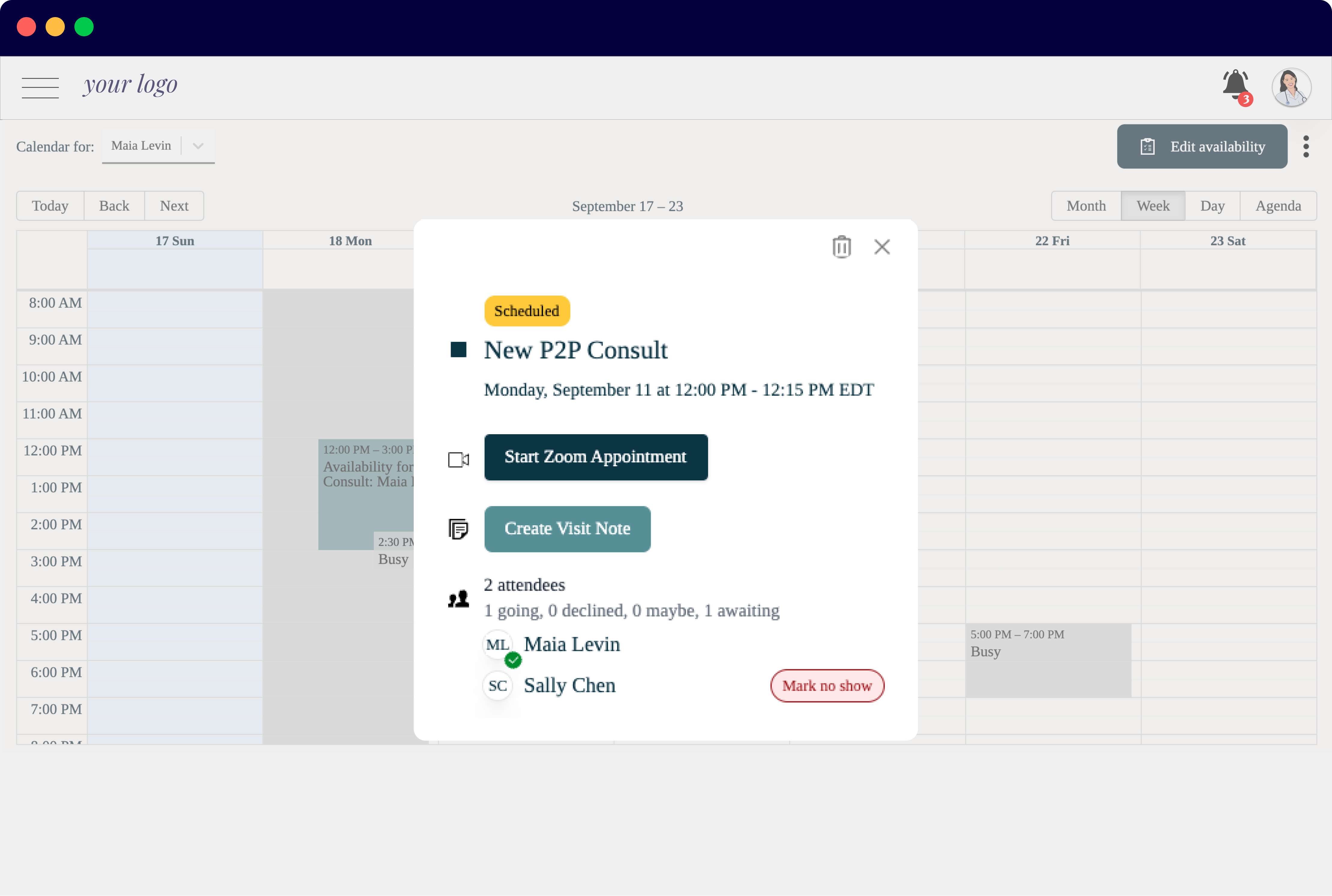The width and height of the screenshot is (1332, 896).
Task: Open the user profile avatar
Action: click(1291, 88)
